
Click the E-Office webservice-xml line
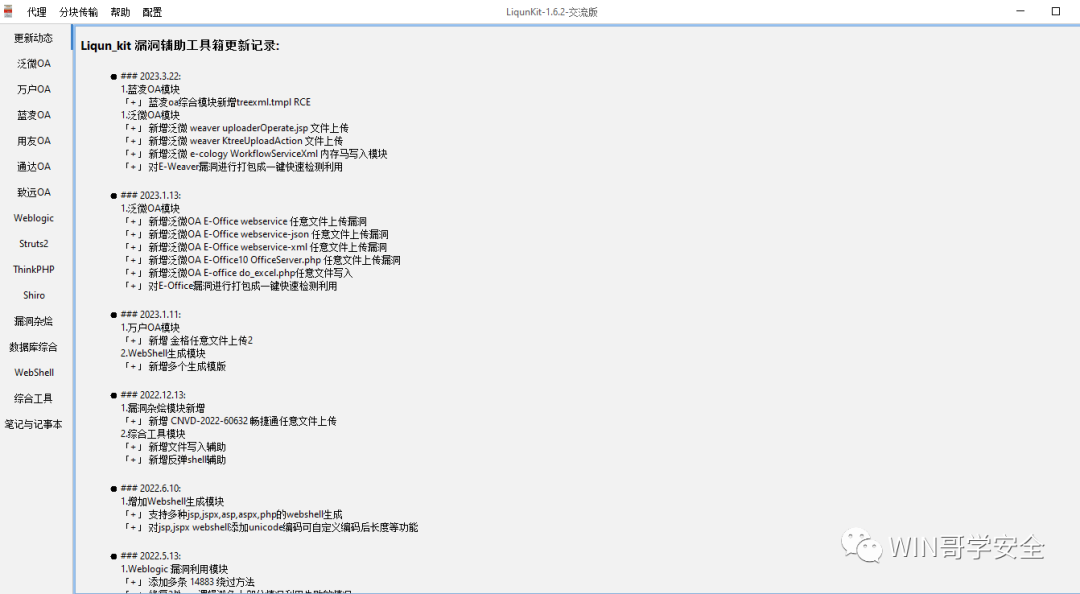click(256, 247)
